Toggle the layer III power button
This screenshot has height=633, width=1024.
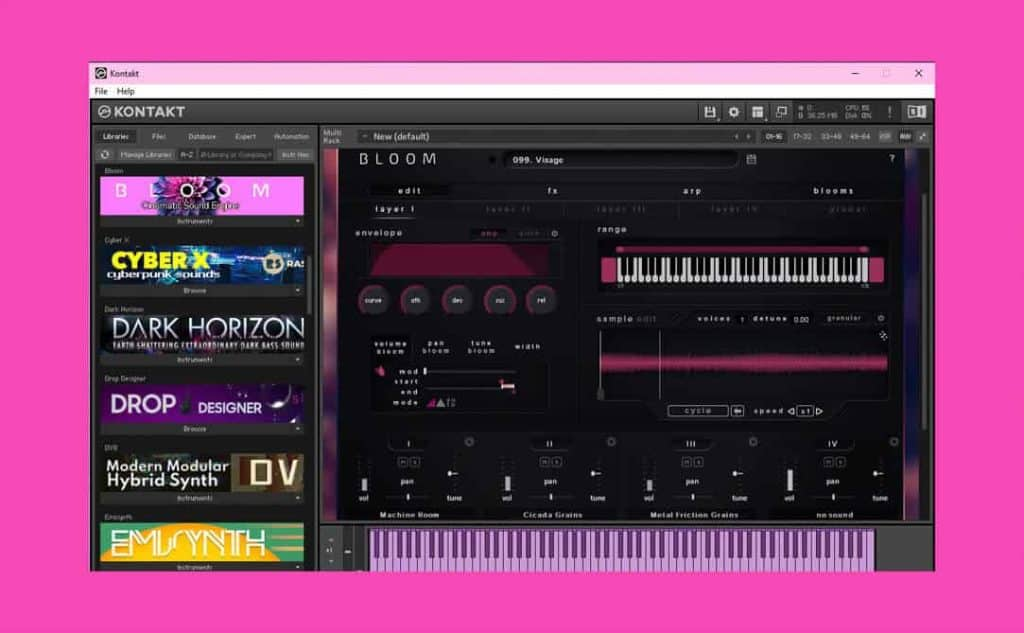click(752, 442)
